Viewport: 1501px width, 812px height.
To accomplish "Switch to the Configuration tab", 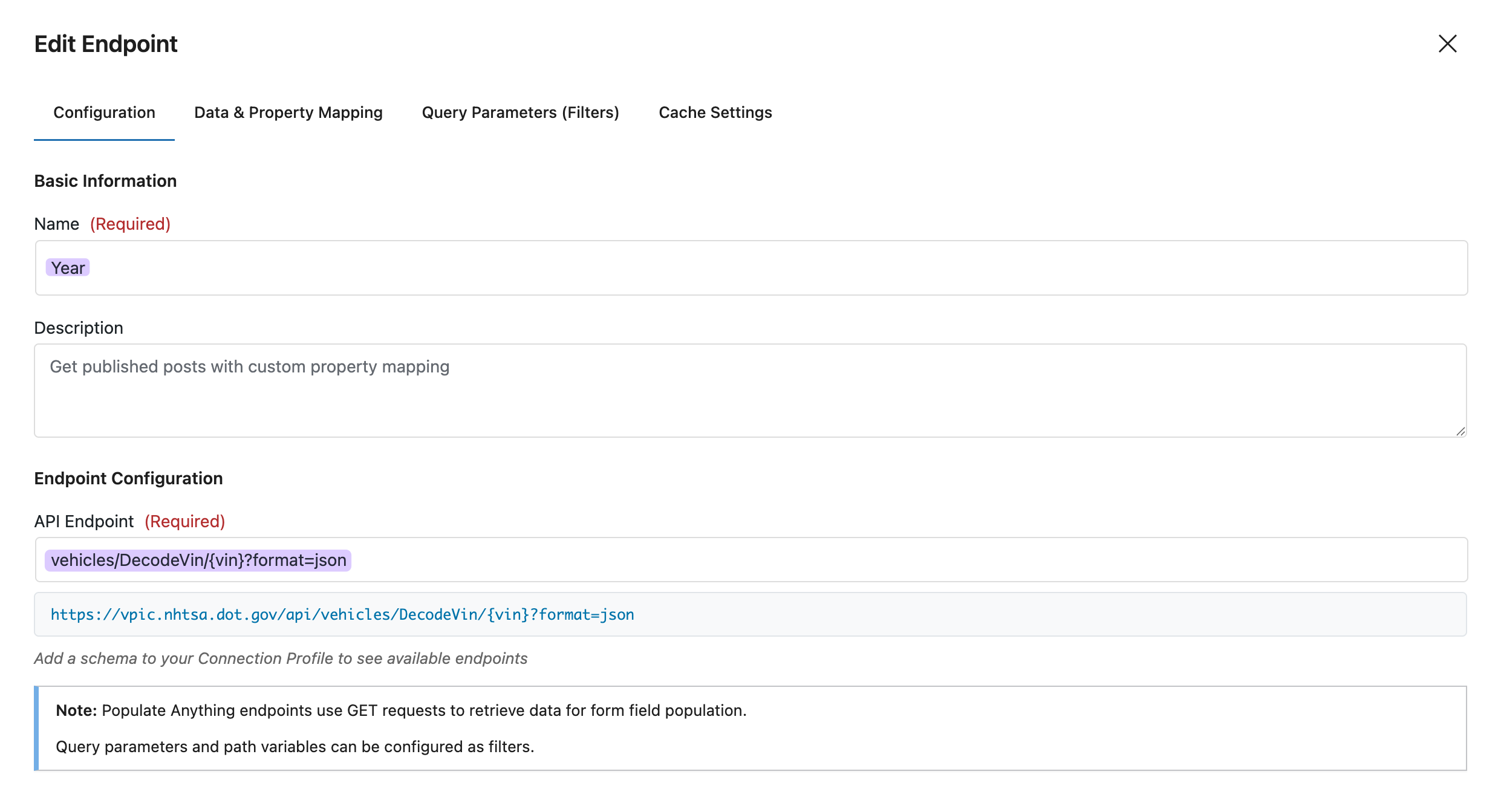I will [x=104, y=112].
